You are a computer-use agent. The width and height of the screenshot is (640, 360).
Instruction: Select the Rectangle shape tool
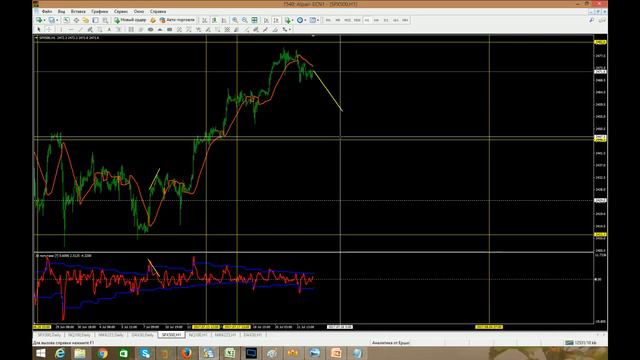click(169, 29)
